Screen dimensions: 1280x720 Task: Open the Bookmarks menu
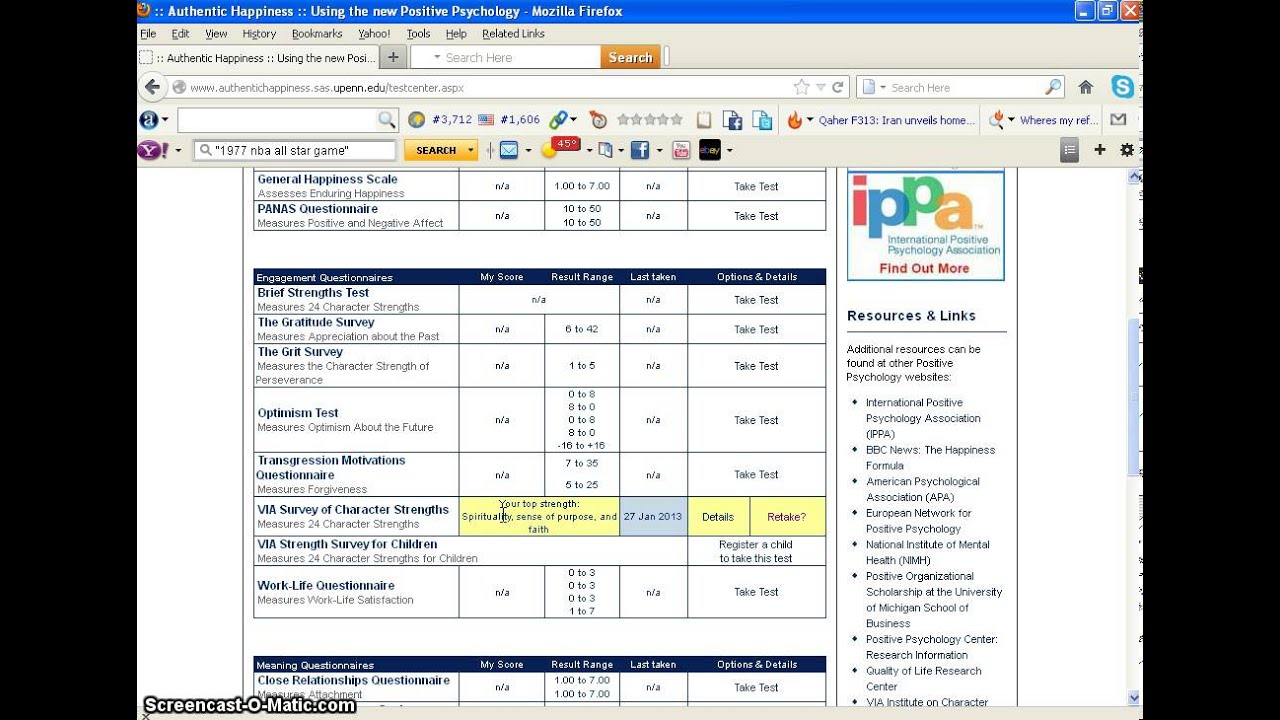317,34
